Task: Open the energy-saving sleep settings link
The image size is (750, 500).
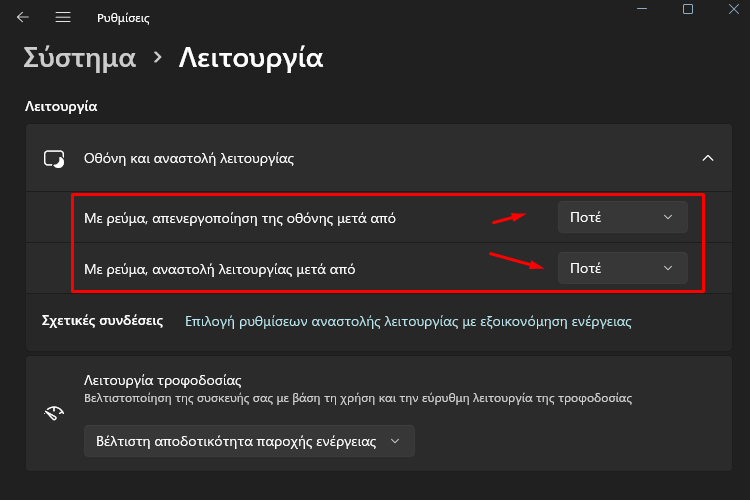Action: [408, 321]
